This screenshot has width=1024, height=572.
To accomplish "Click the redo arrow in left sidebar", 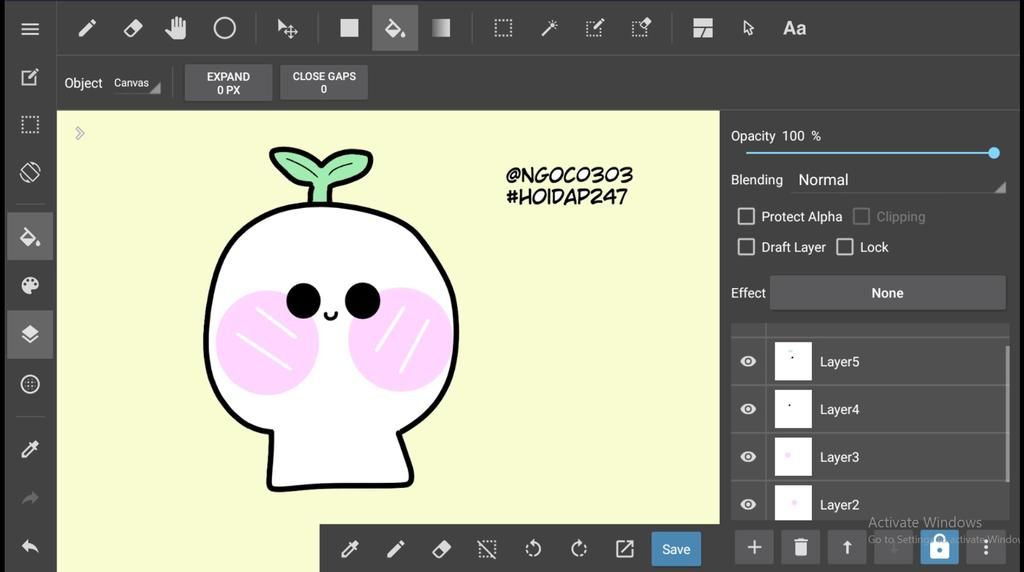I will click(x=30, y=498).
